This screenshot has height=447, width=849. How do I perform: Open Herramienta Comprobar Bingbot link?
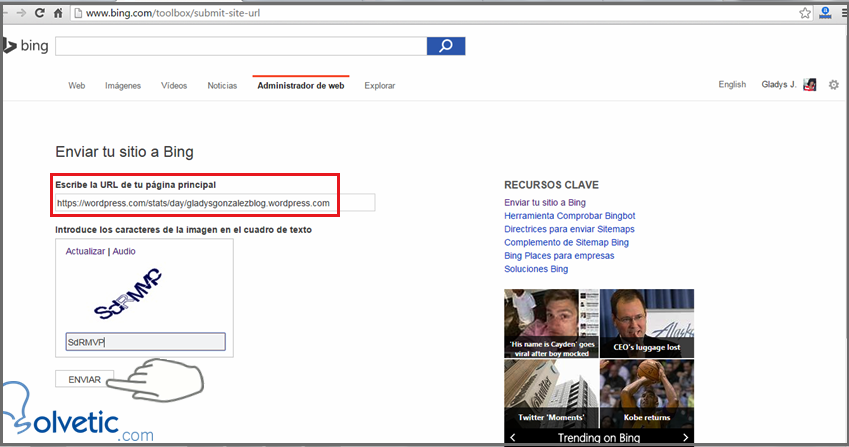click(570, 215)
